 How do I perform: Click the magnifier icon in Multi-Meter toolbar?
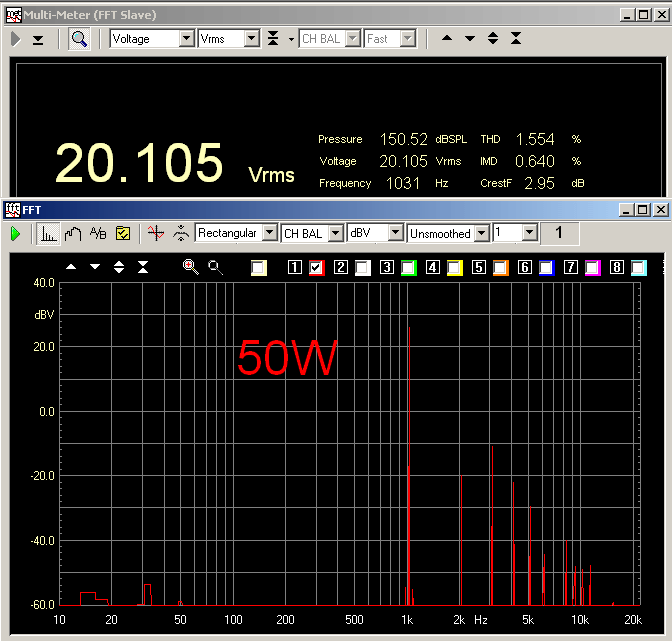(79, 39)
